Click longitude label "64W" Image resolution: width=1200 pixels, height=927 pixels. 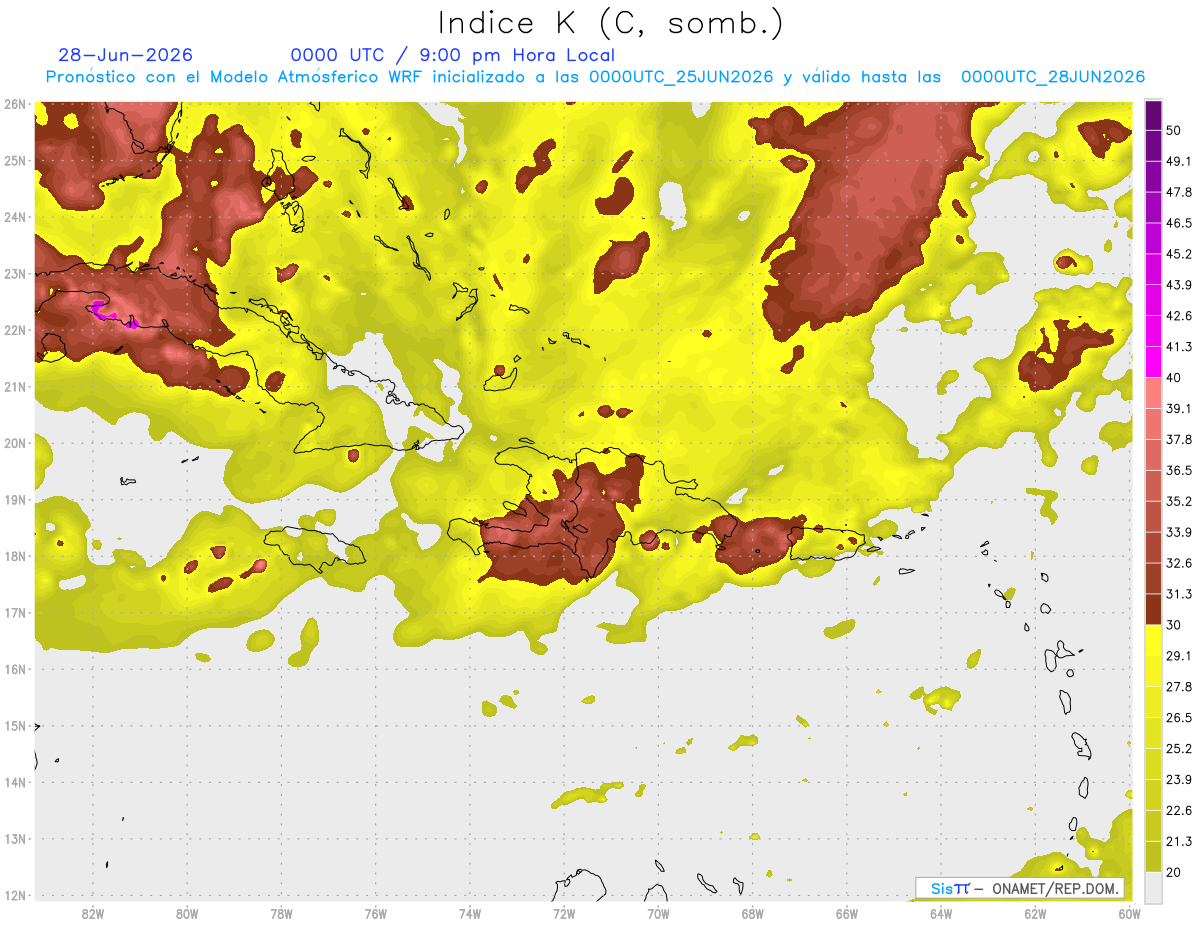point(940,913)
